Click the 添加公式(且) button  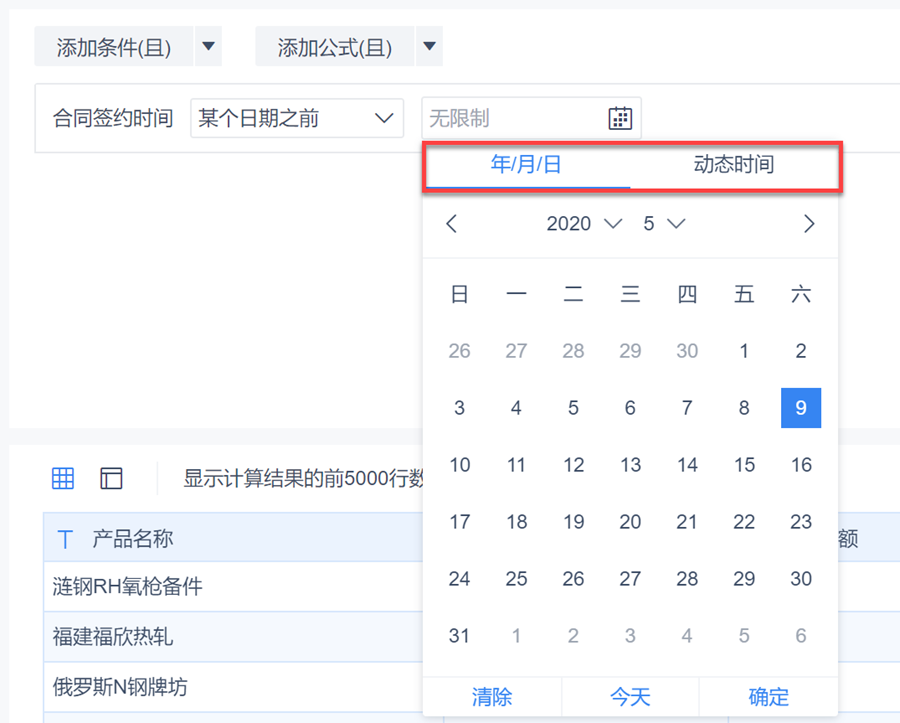(334, 47)
